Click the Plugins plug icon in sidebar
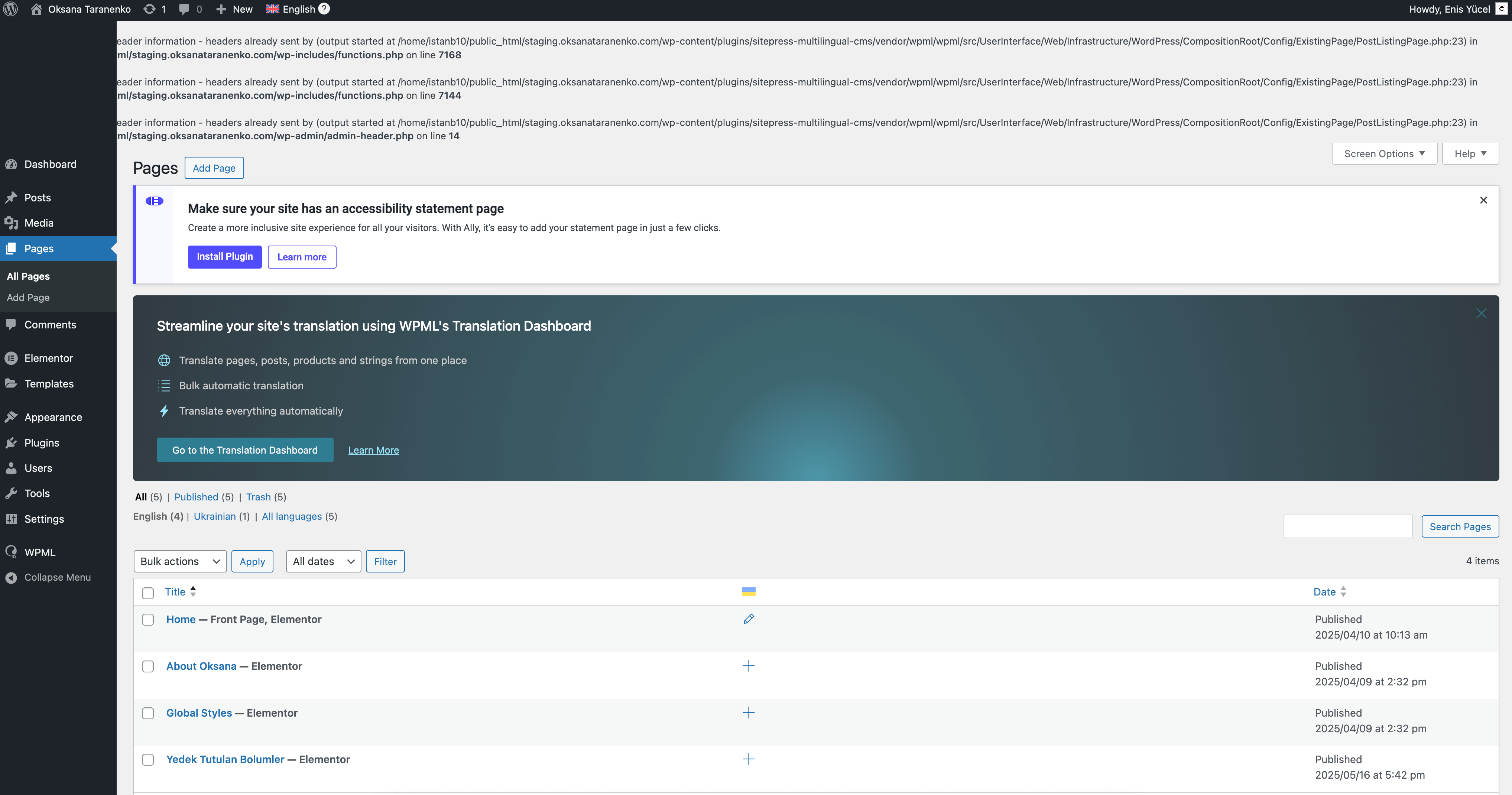This screenshot has width=1512, height=795. (x=11, y=443)
